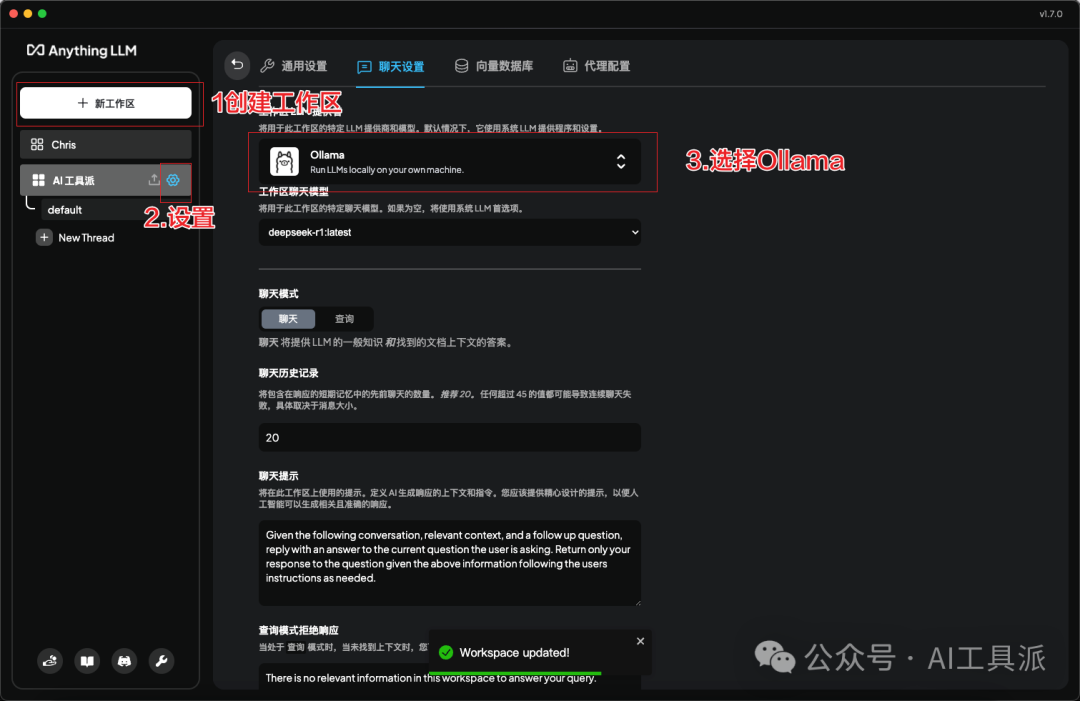1080x701 pixels.
Task: Click inside the chat prompt textarea
Action: [450, 563]
